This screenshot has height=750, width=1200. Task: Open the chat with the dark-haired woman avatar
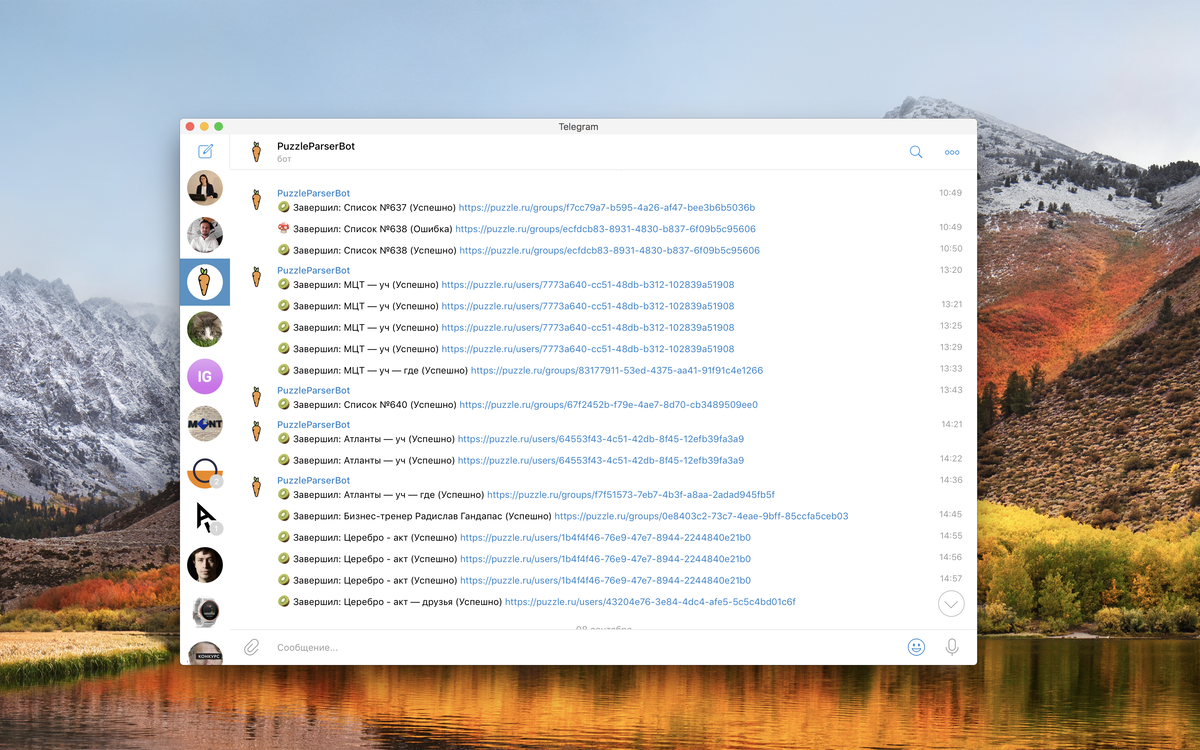(x=205, y=188)
